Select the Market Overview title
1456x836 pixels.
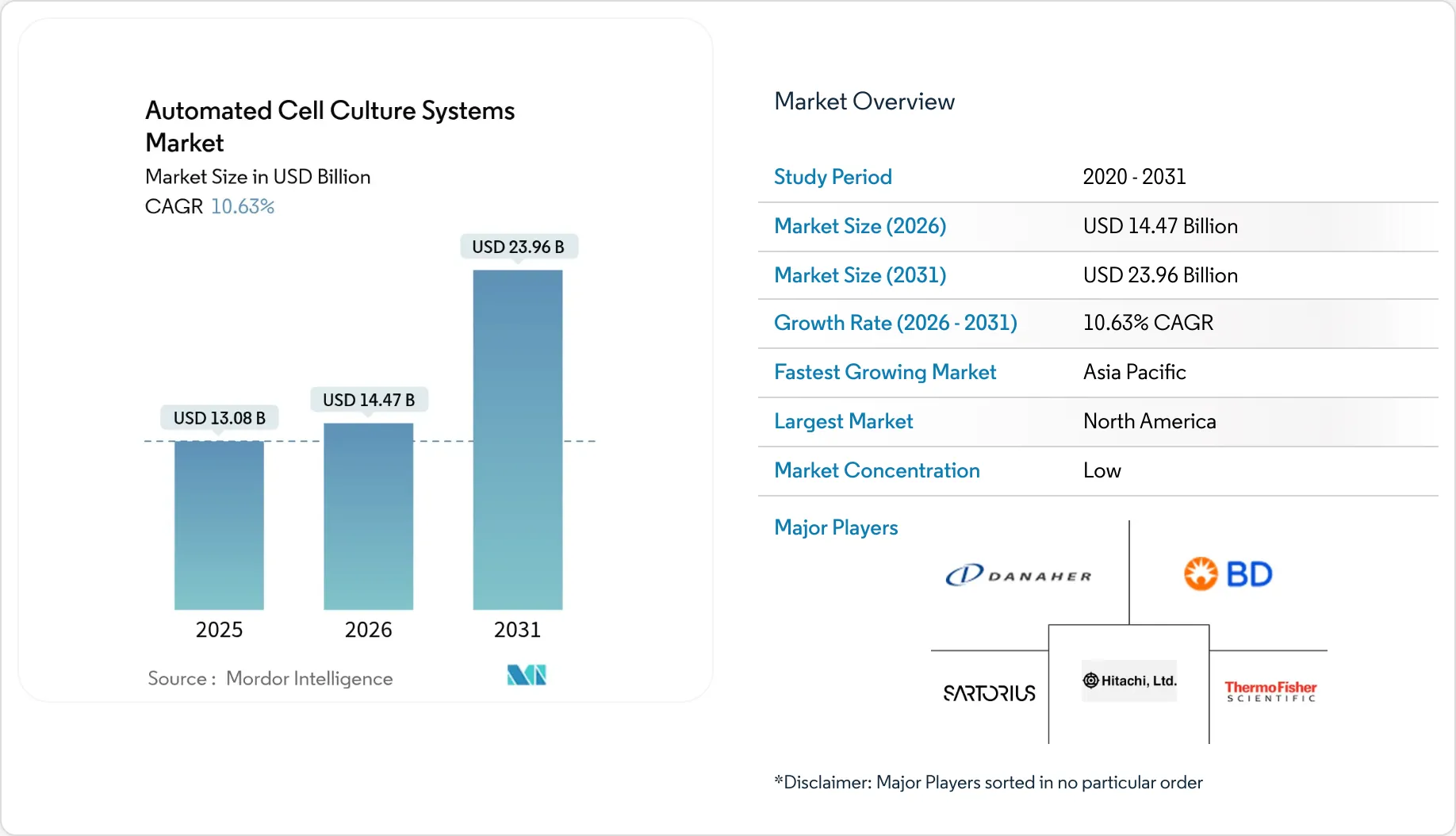tap(864, 102)
